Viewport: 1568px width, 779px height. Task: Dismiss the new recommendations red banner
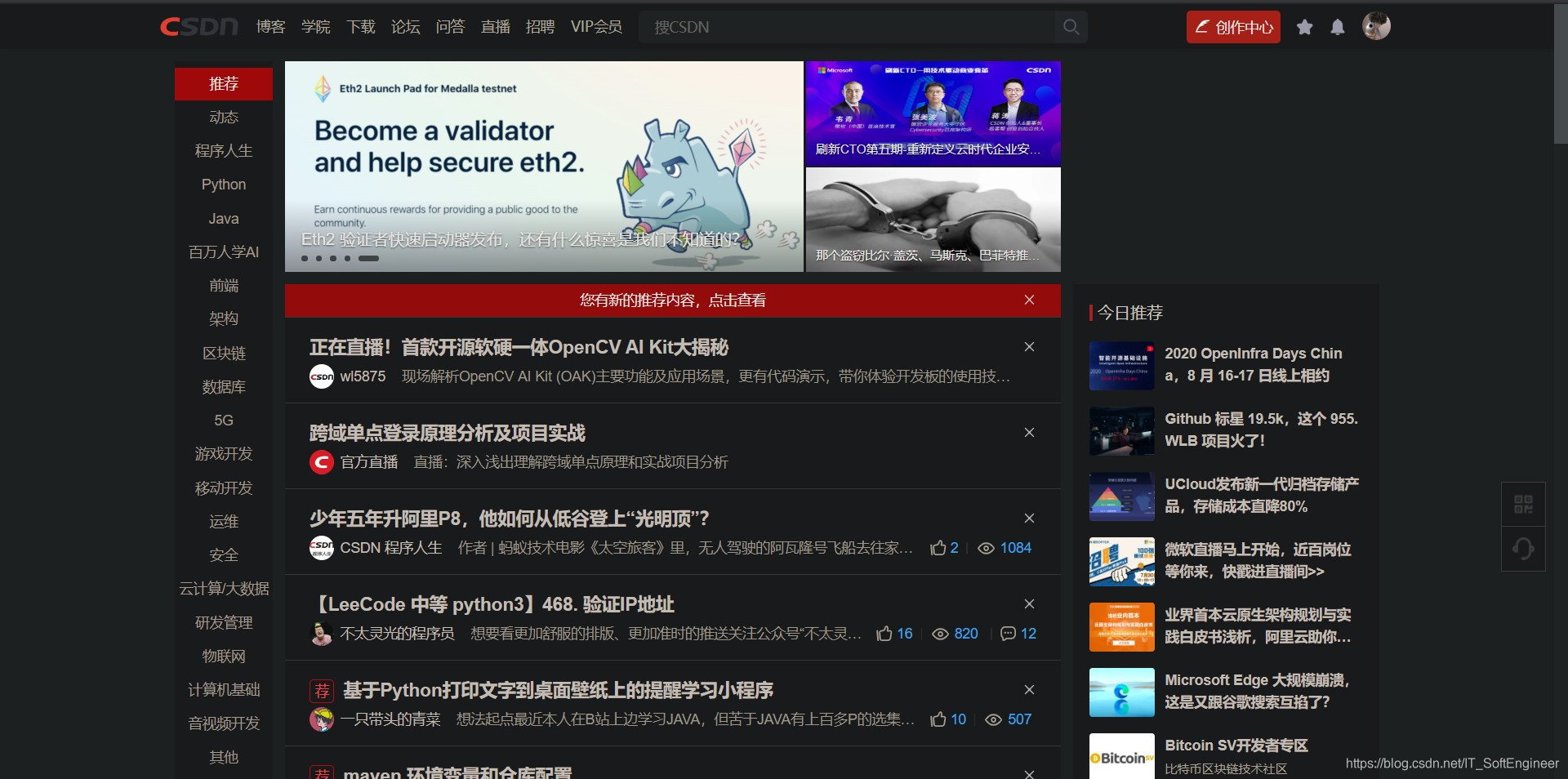(x=1029, y=300)
